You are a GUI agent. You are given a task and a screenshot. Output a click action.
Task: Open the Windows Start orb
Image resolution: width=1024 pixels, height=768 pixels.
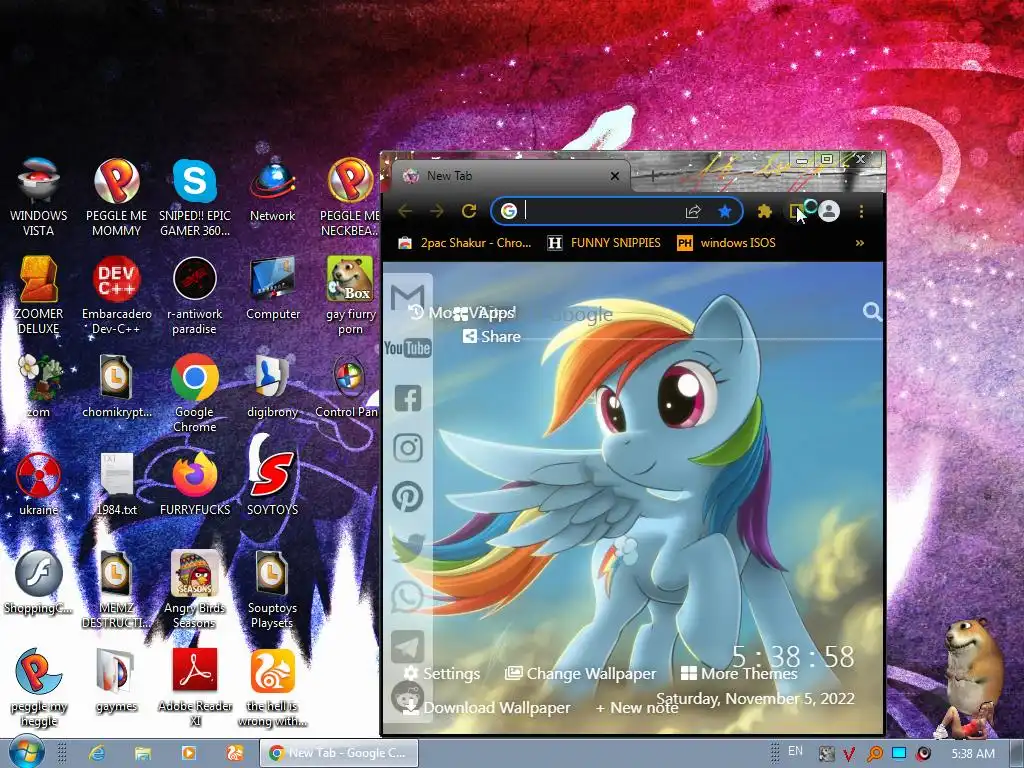tap(26, 753)
